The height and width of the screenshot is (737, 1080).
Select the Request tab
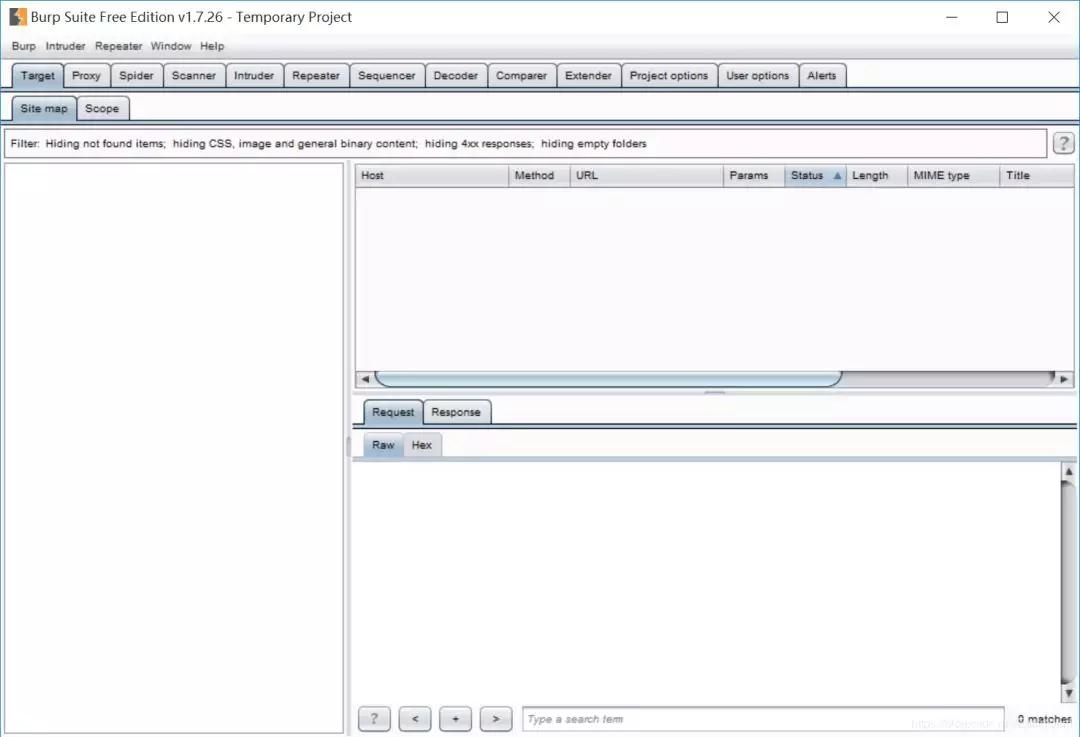pos(393,412)
